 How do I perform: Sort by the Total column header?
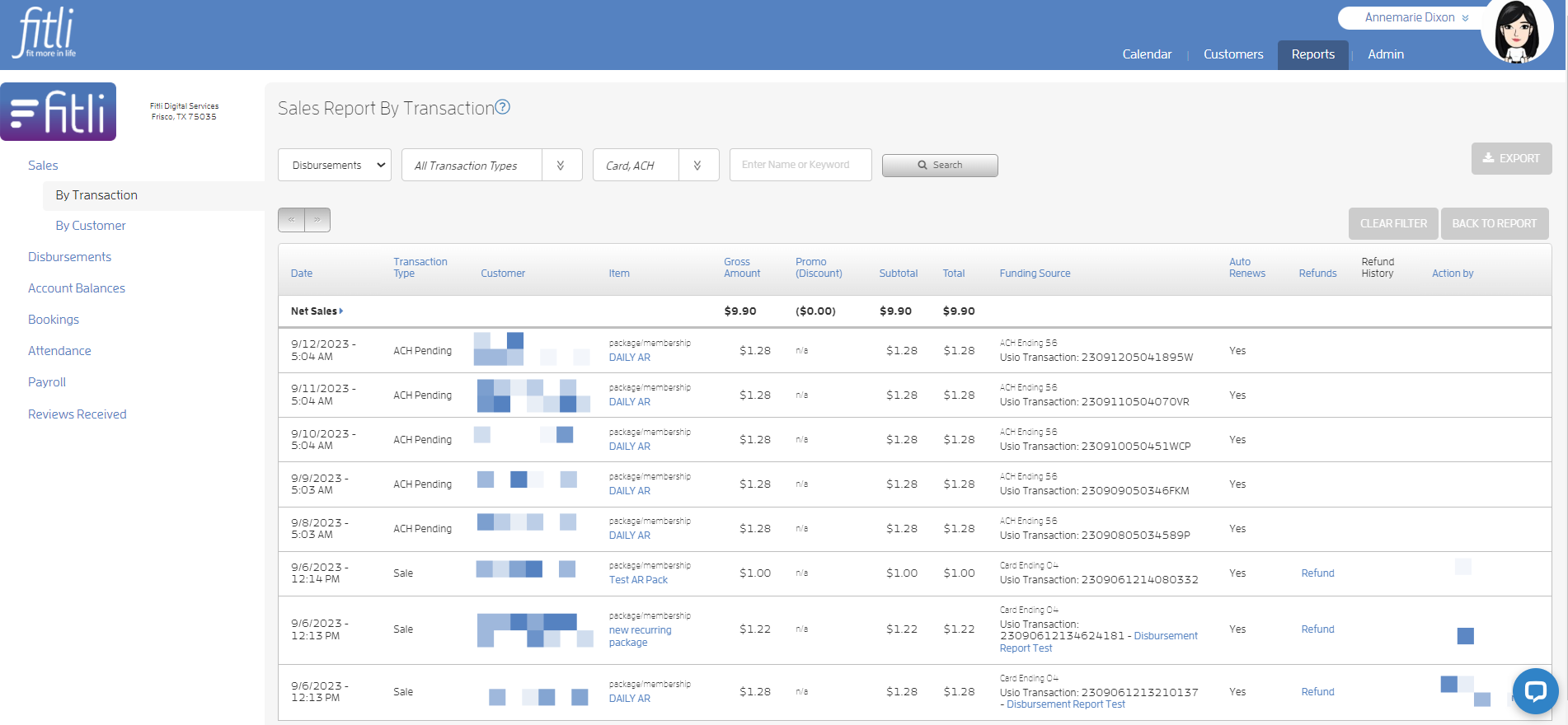point(954,274)
